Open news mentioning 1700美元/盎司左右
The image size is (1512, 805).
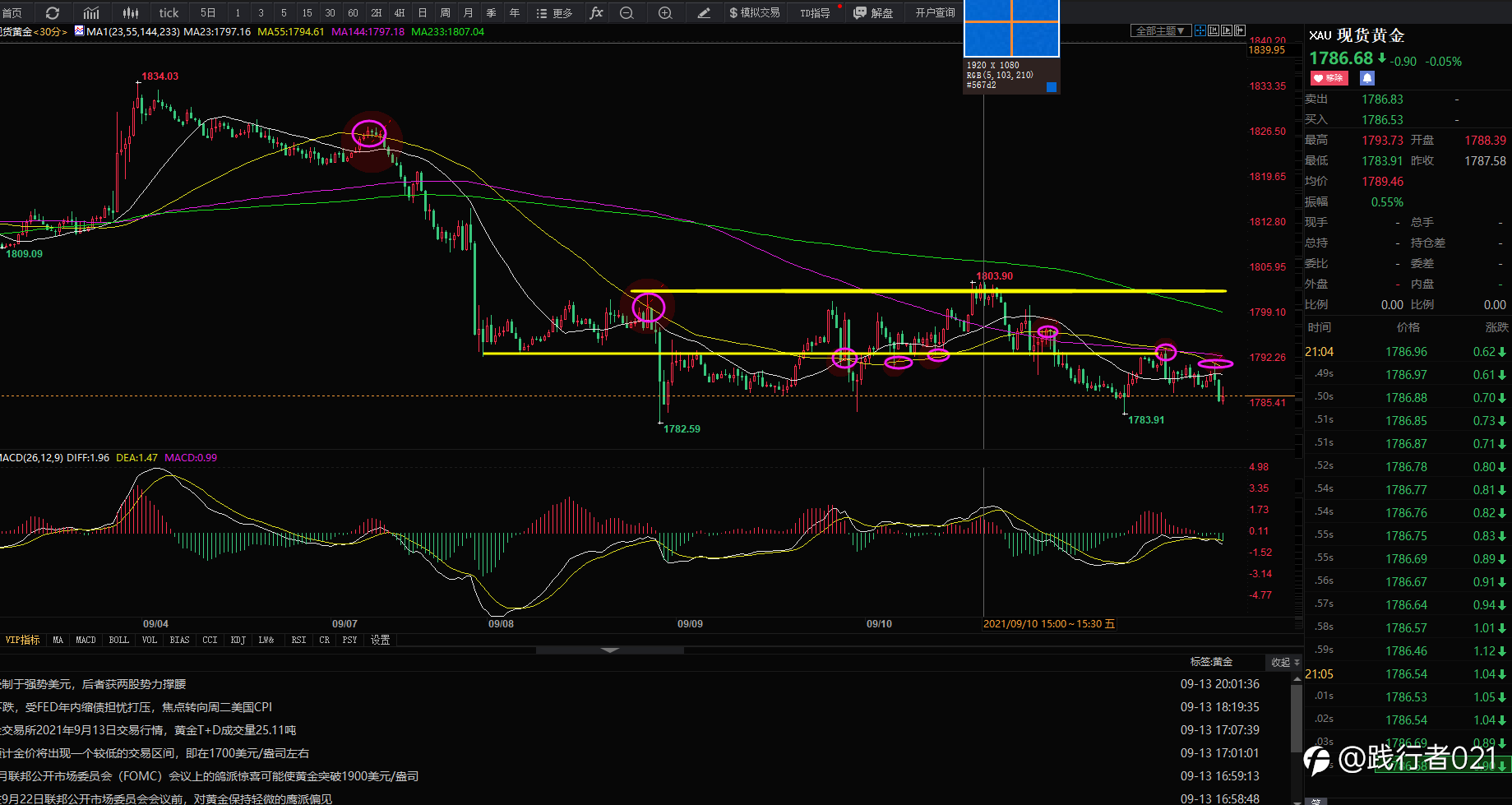[x=155, y=753]
